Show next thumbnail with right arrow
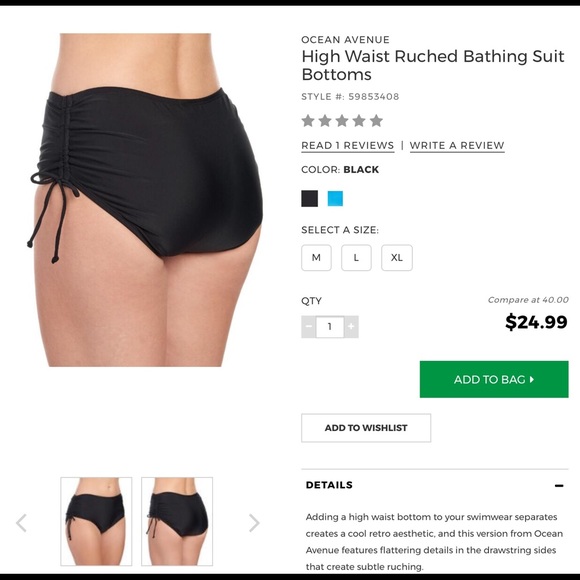This screenshot has width=580, height=580. click(x=254, y=523)
